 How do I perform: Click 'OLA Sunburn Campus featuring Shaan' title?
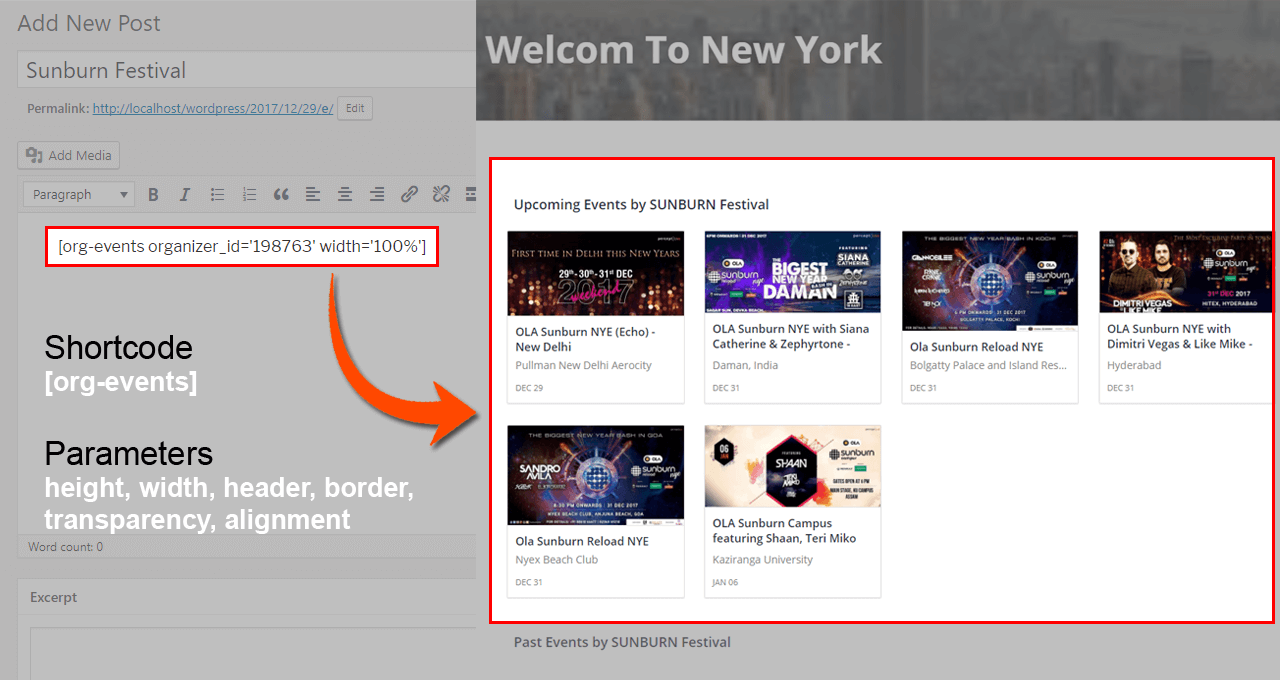784,530
